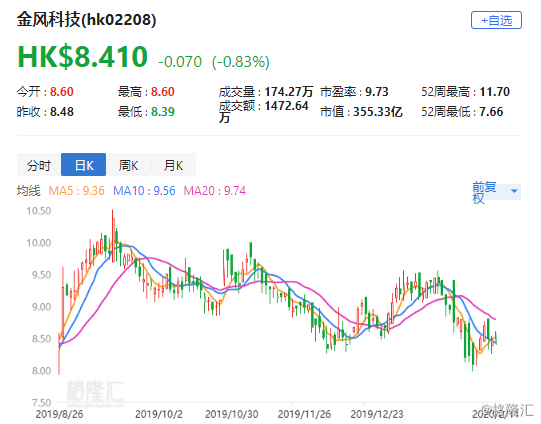
Task: Add stock with the +自选 button
Action: [496, 20]
